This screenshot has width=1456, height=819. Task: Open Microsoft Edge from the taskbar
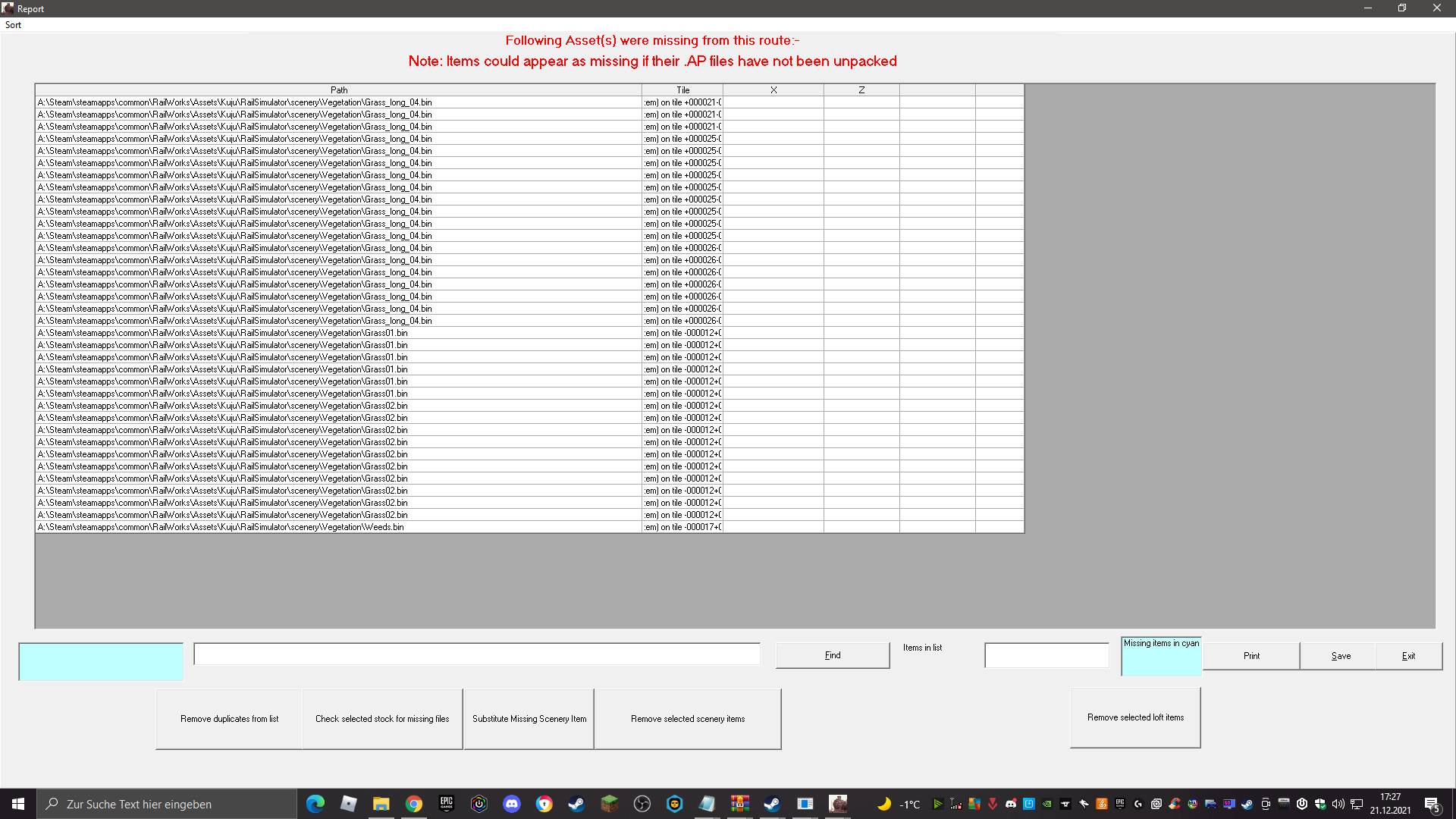coord(315,804)
